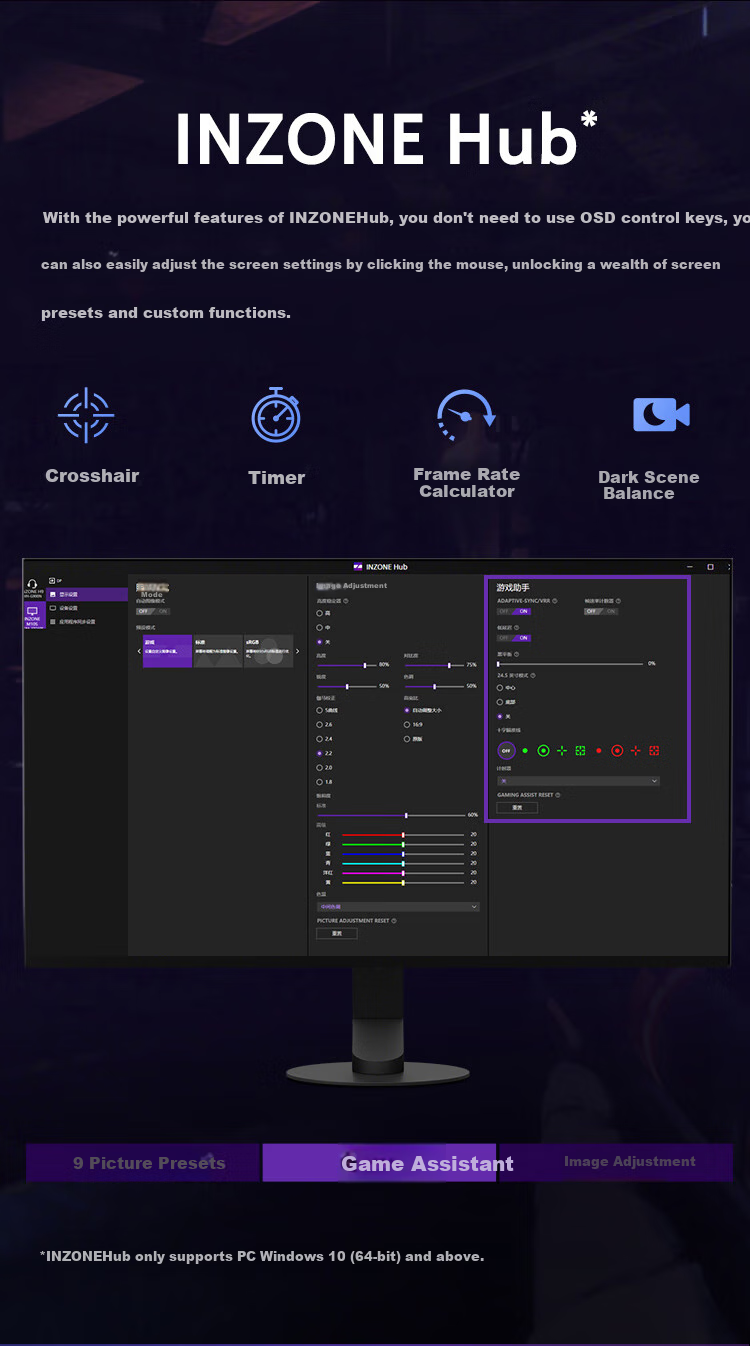
Task: Click the 'INZONE Hub' page heading
Action: point(386,139)
